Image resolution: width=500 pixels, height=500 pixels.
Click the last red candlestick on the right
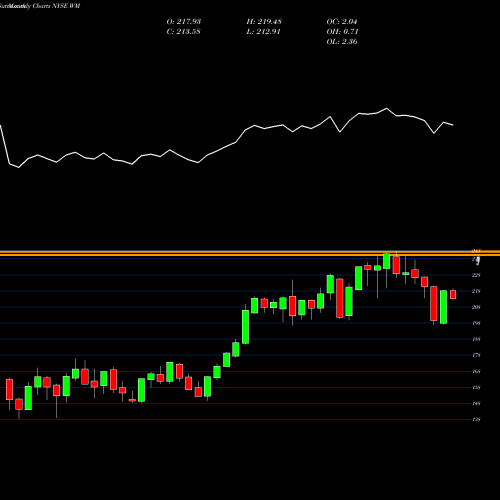453,294
